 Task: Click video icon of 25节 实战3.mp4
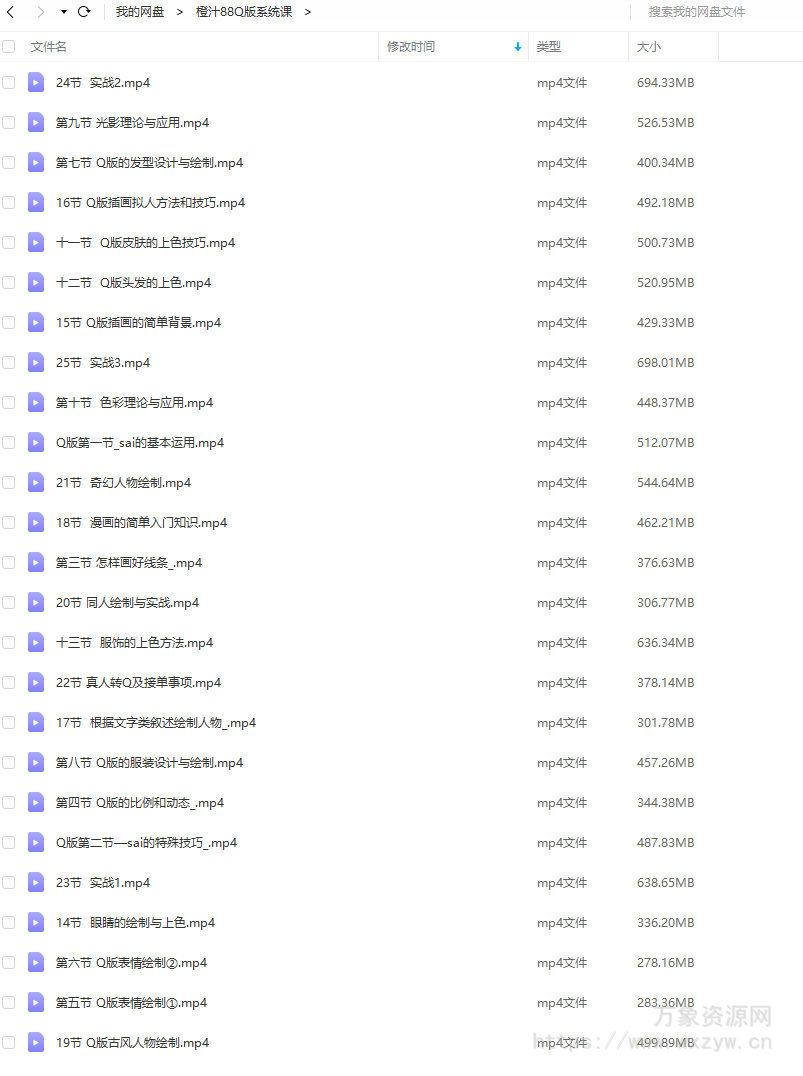point(36,362)
